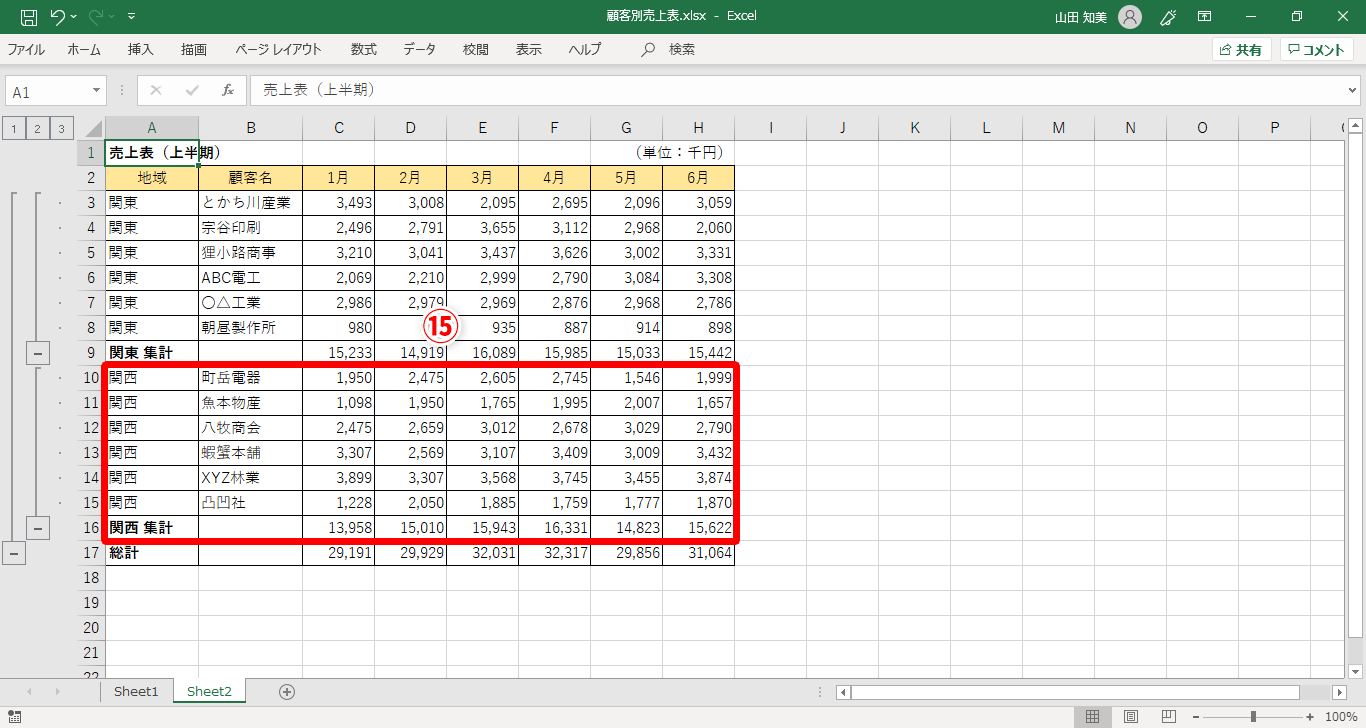1366x728 pixels.
Task: Show outline level 1 only
Action: [14, 128]
